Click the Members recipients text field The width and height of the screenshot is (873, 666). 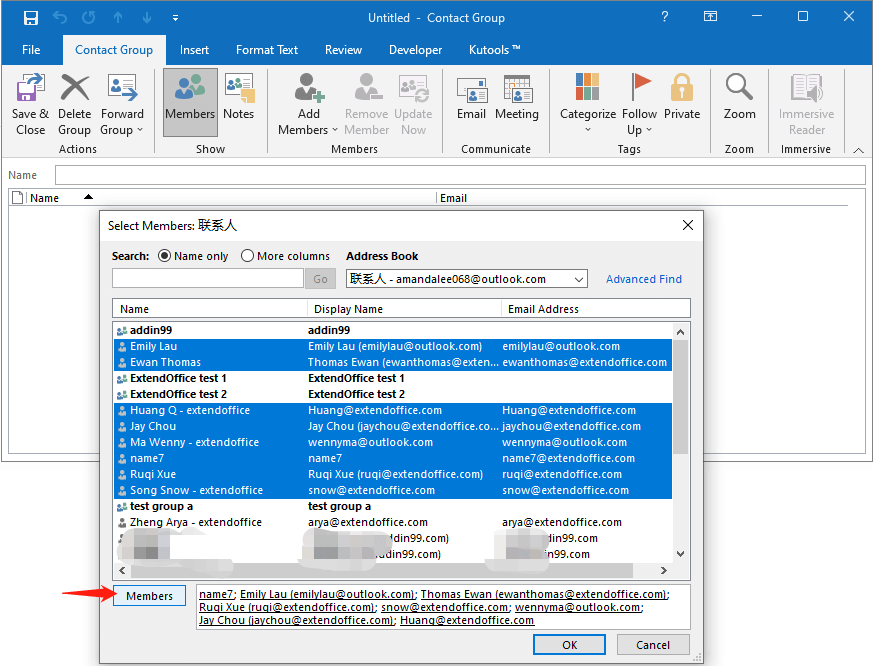tap(443, 607)
